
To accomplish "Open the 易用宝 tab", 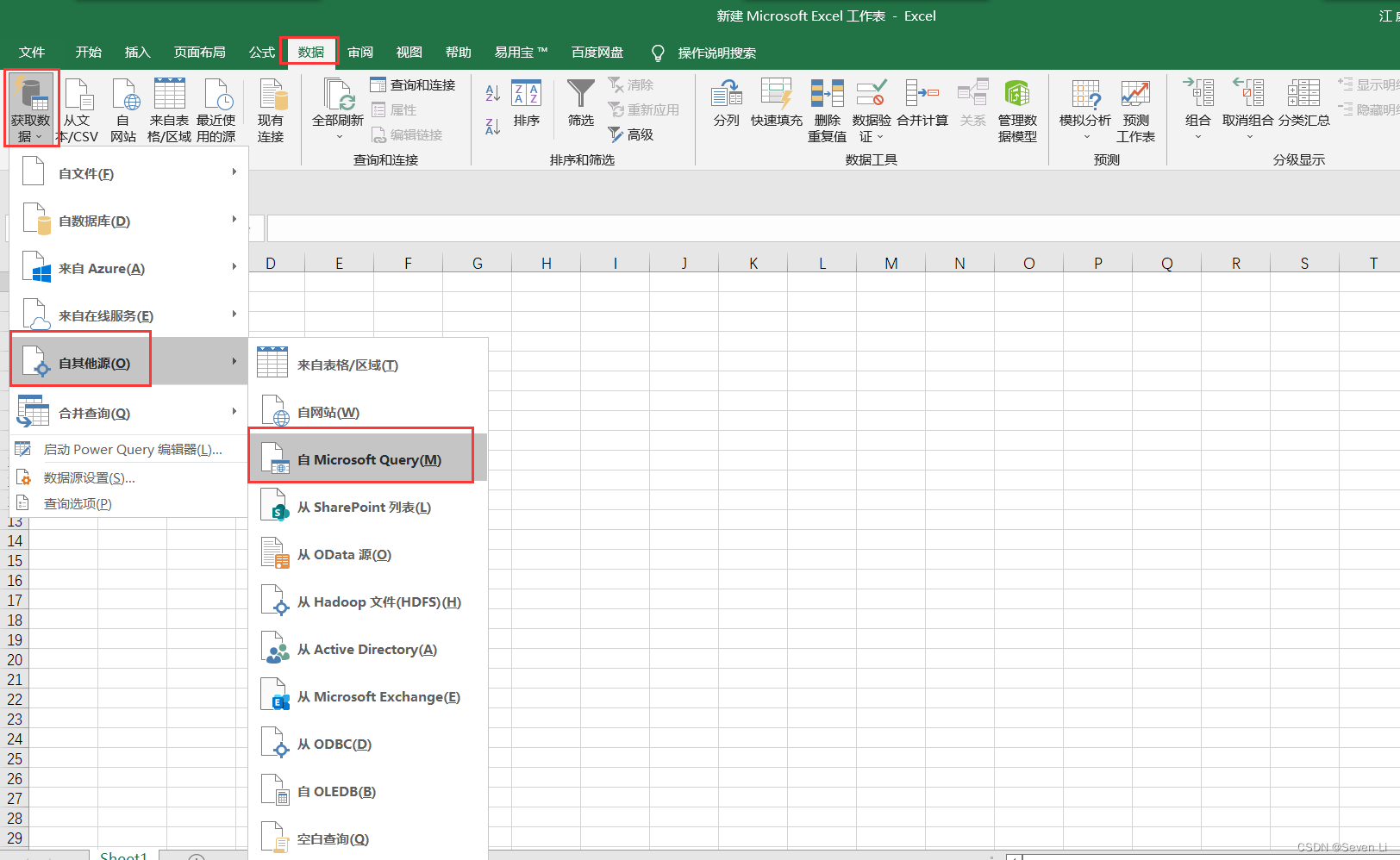I will pyautogui.click(x=521, y=53).
